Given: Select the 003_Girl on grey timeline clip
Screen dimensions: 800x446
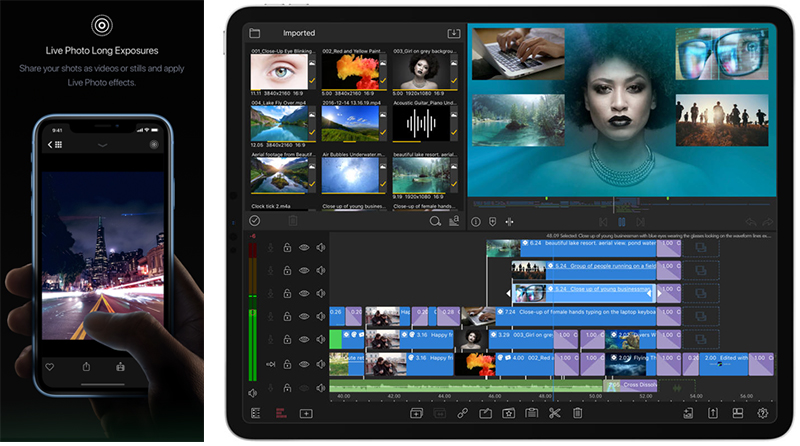Looking at the screenshot, I should pyautogui.click(x=503, y=339).
